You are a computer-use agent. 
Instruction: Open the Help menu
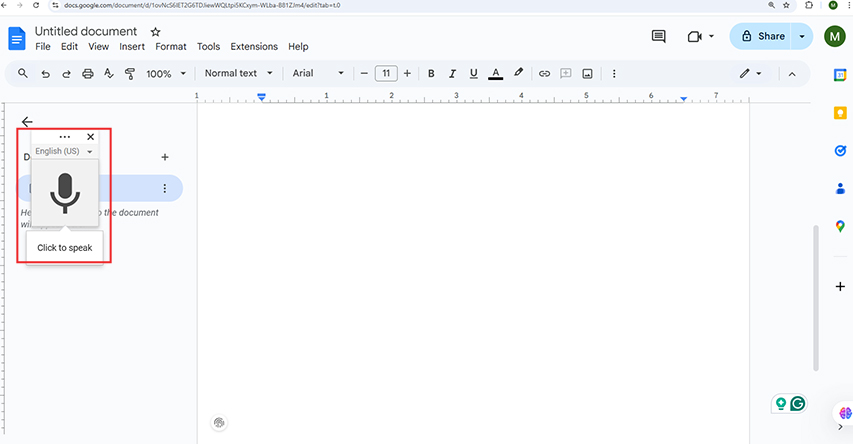298,47
